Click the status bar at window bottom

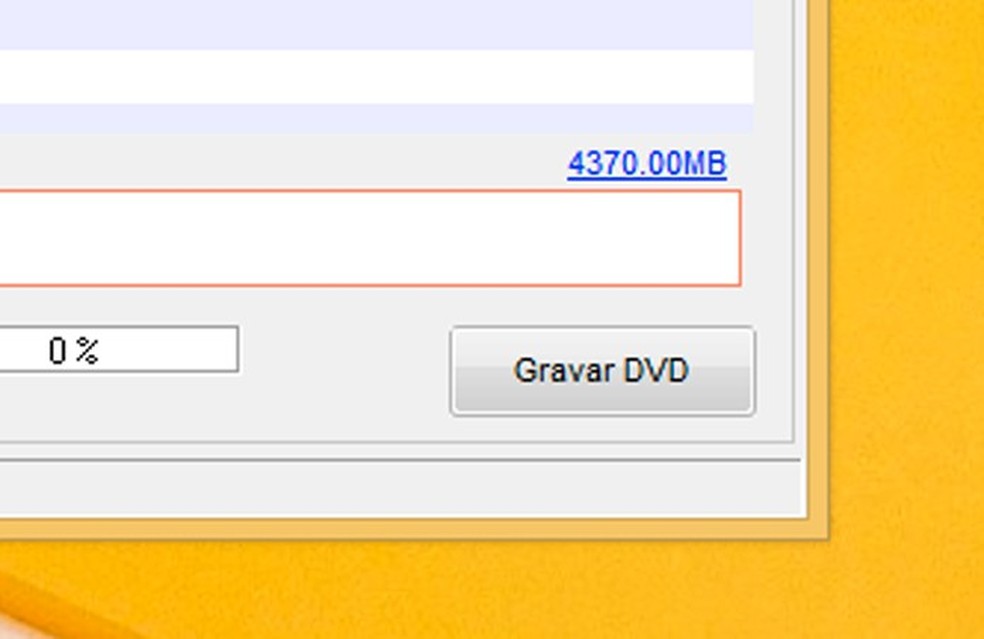402,490
